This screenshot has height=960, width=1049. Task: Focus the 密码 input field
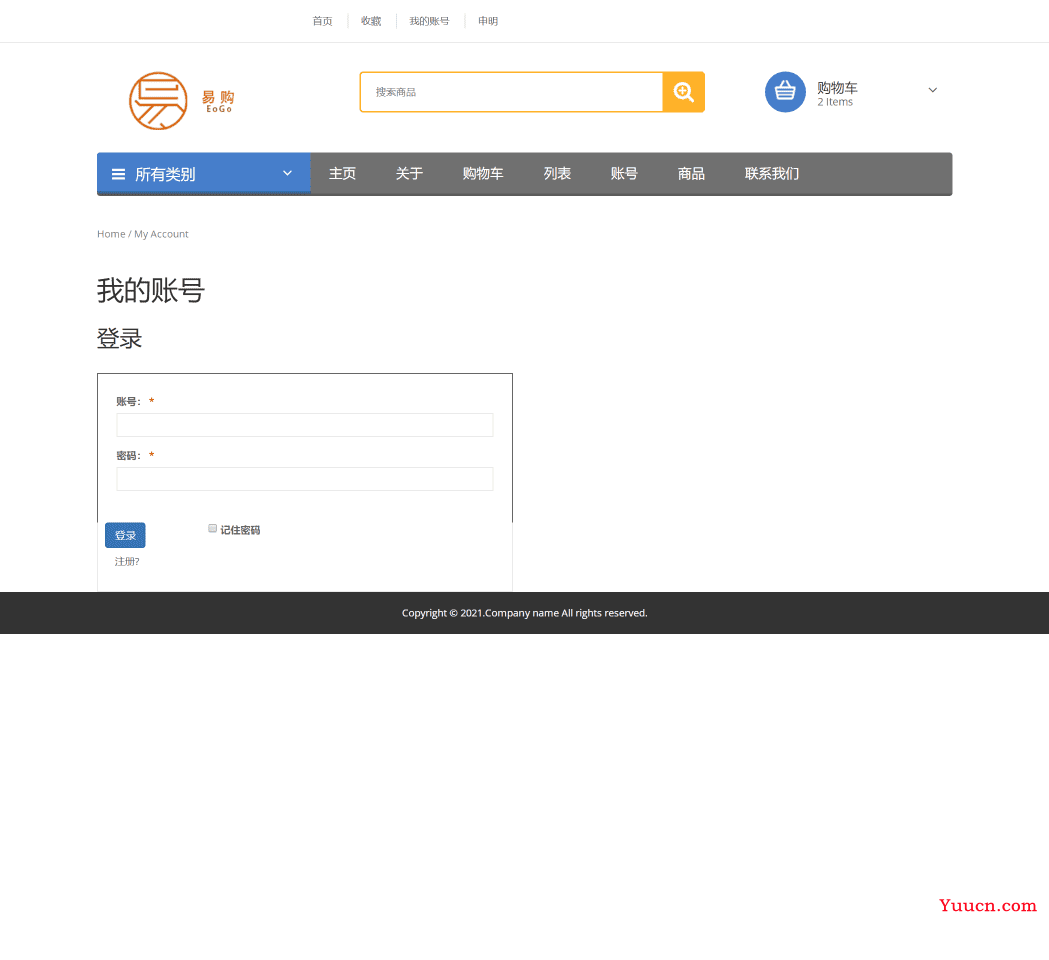(x=304, y=479)
